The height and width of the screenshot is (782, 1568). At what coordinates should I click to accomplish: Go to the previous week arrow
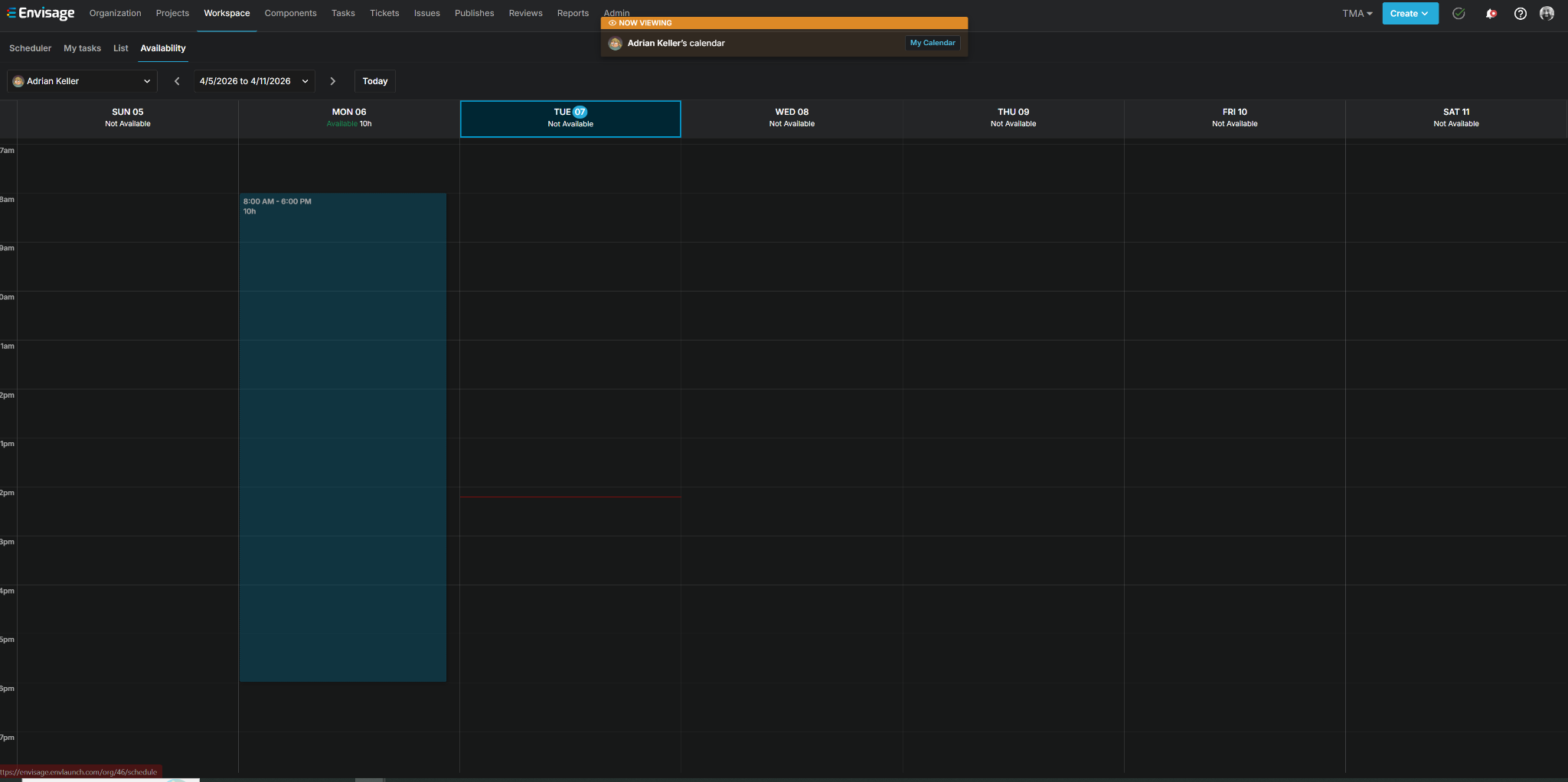177,81
